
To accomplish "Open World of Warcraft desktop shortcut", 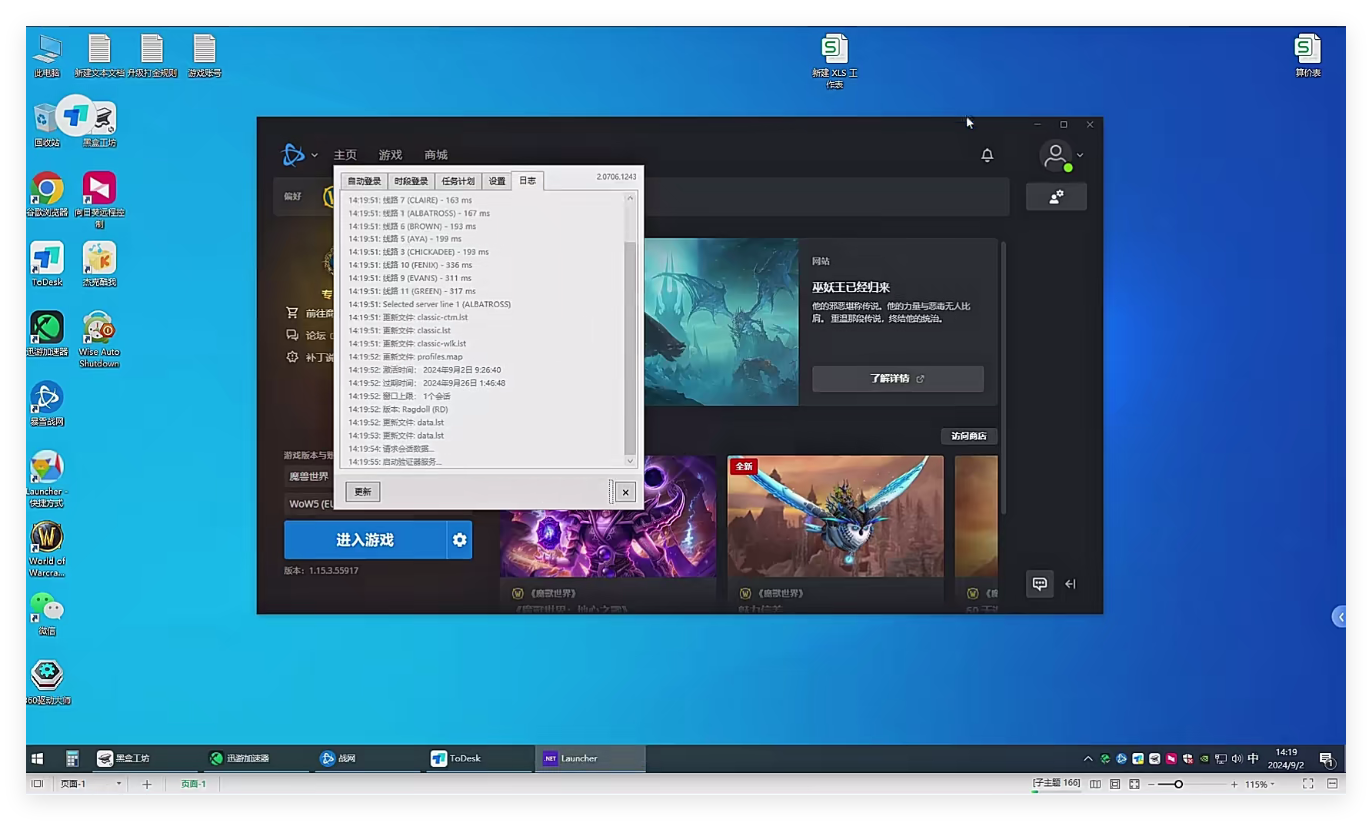I will click(47, 539).
